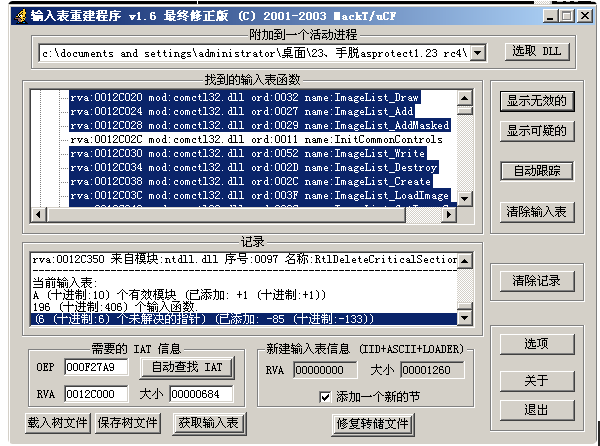Click the process path text field
600x446 pixels.
click(254, 53)
